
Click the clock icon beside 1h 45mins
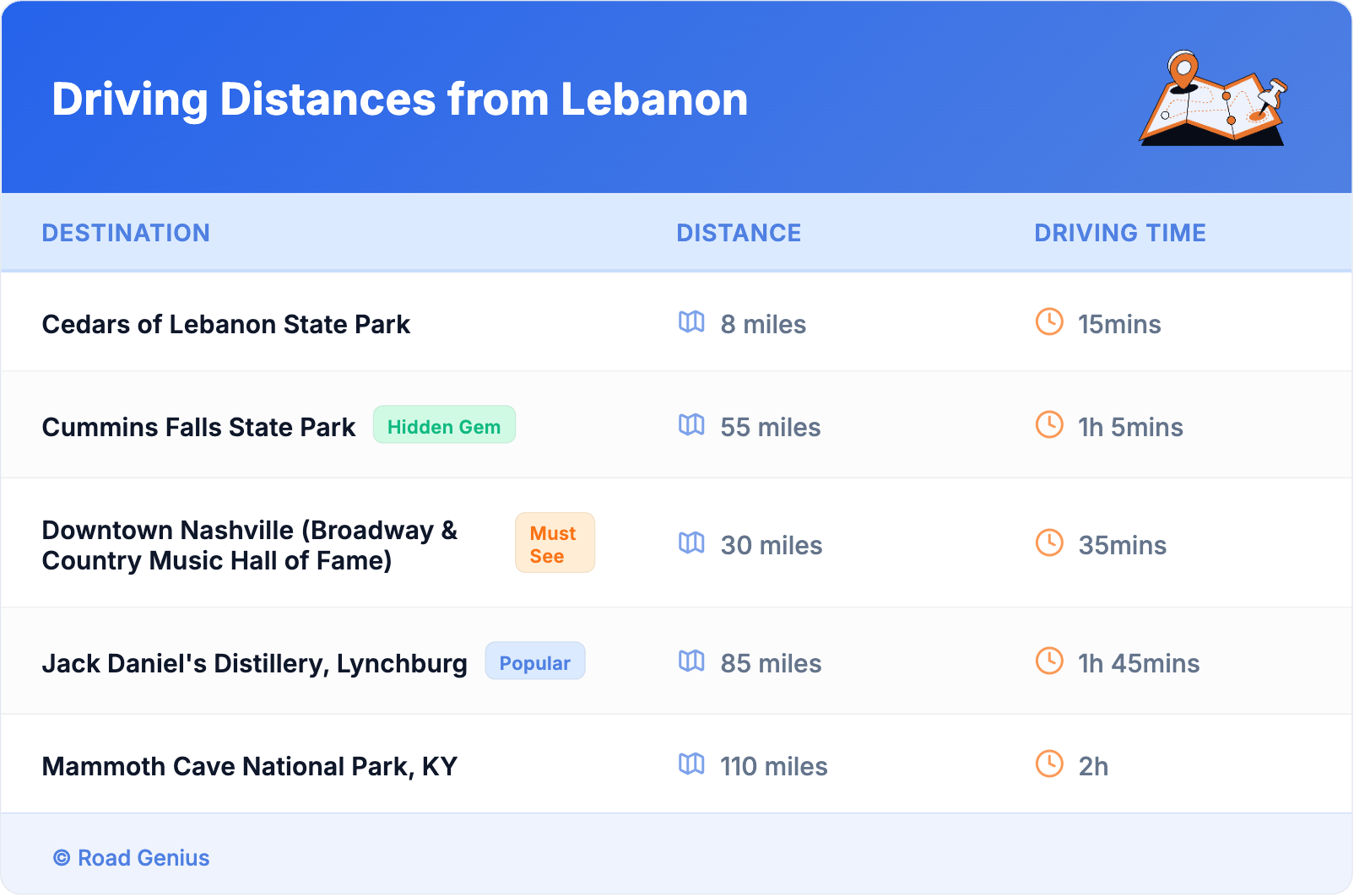point(1049,661)
